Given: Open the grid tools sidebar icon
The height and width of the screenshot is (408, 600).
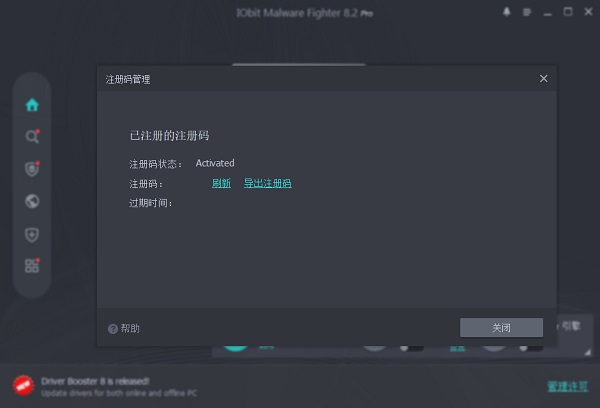Looking at the screenshot, I should 32,266.
